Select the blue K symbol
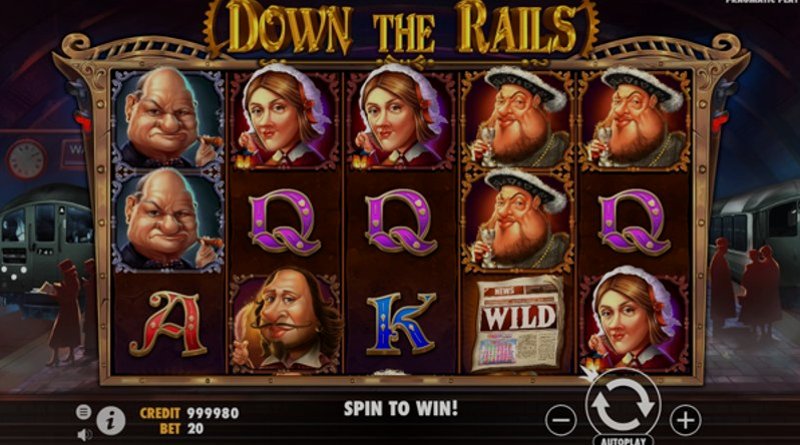 pos(401,324)
